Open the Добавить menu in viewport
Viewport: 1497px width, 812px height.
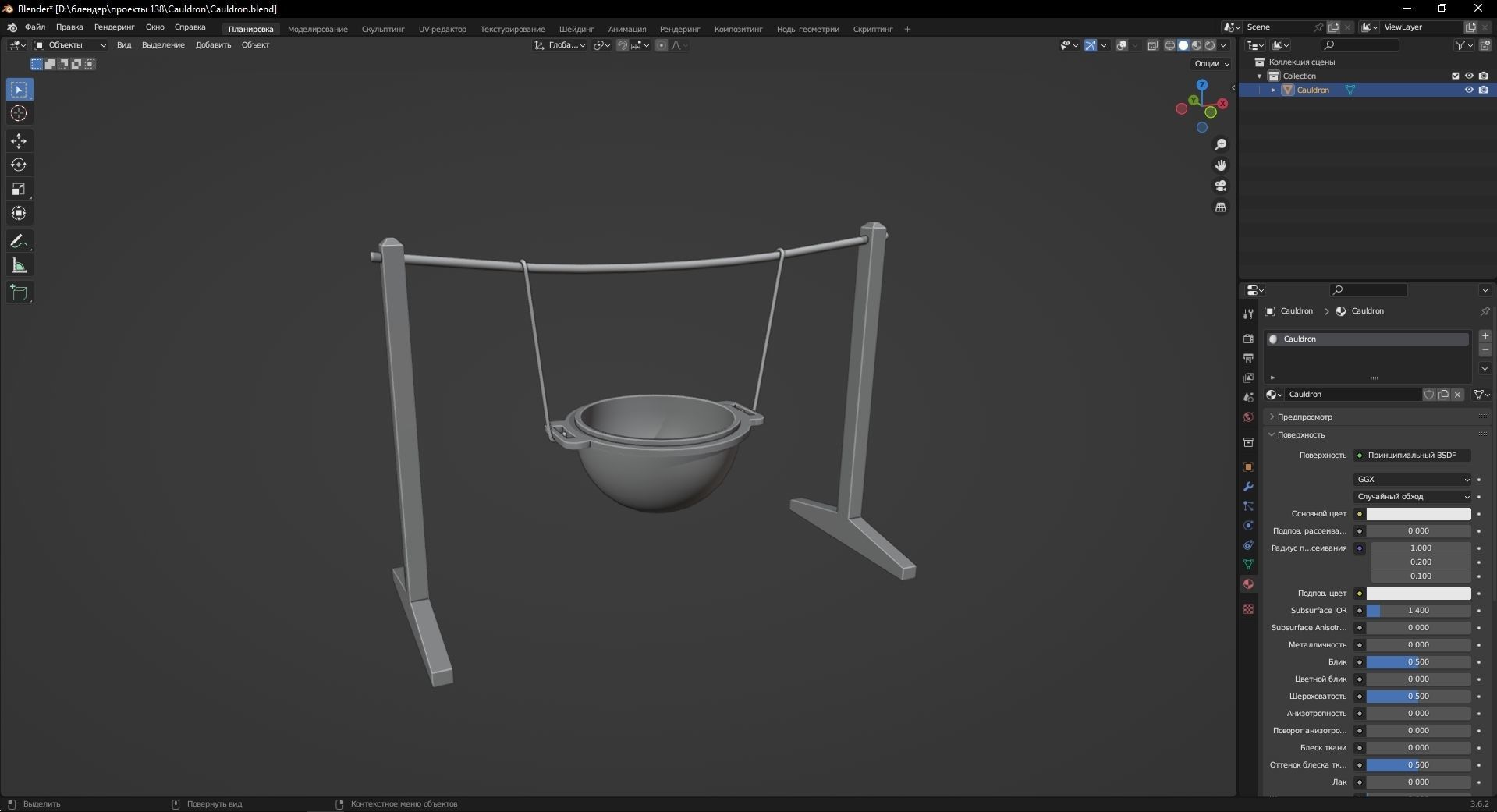click(x=213, y=45)
